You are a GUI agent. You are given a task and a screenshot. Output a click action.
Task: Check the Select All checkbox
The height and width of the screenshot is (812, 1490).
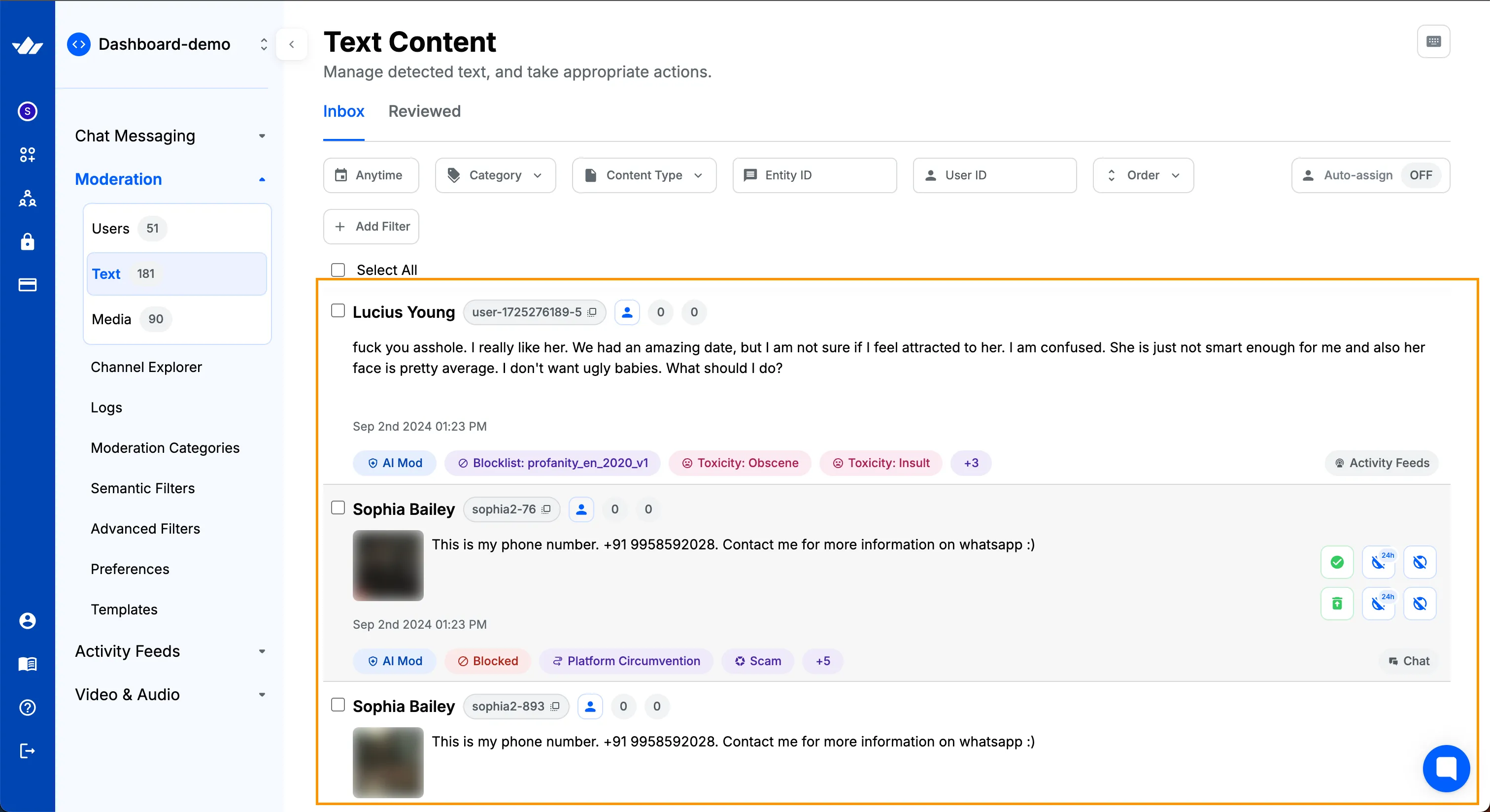[339, 270]
